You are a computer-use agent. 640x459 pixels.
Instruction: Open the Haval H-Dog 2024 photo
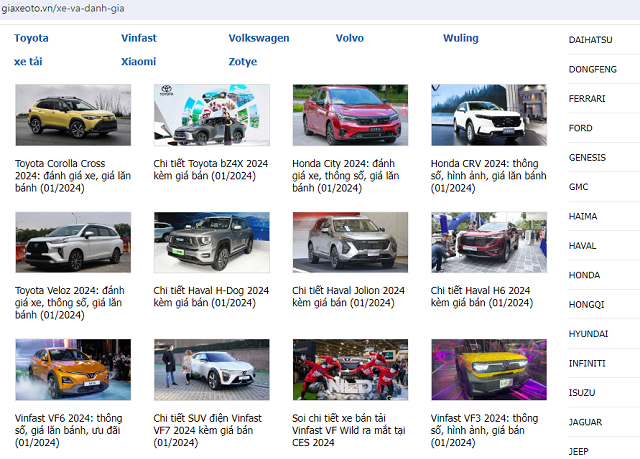(211, 243)
